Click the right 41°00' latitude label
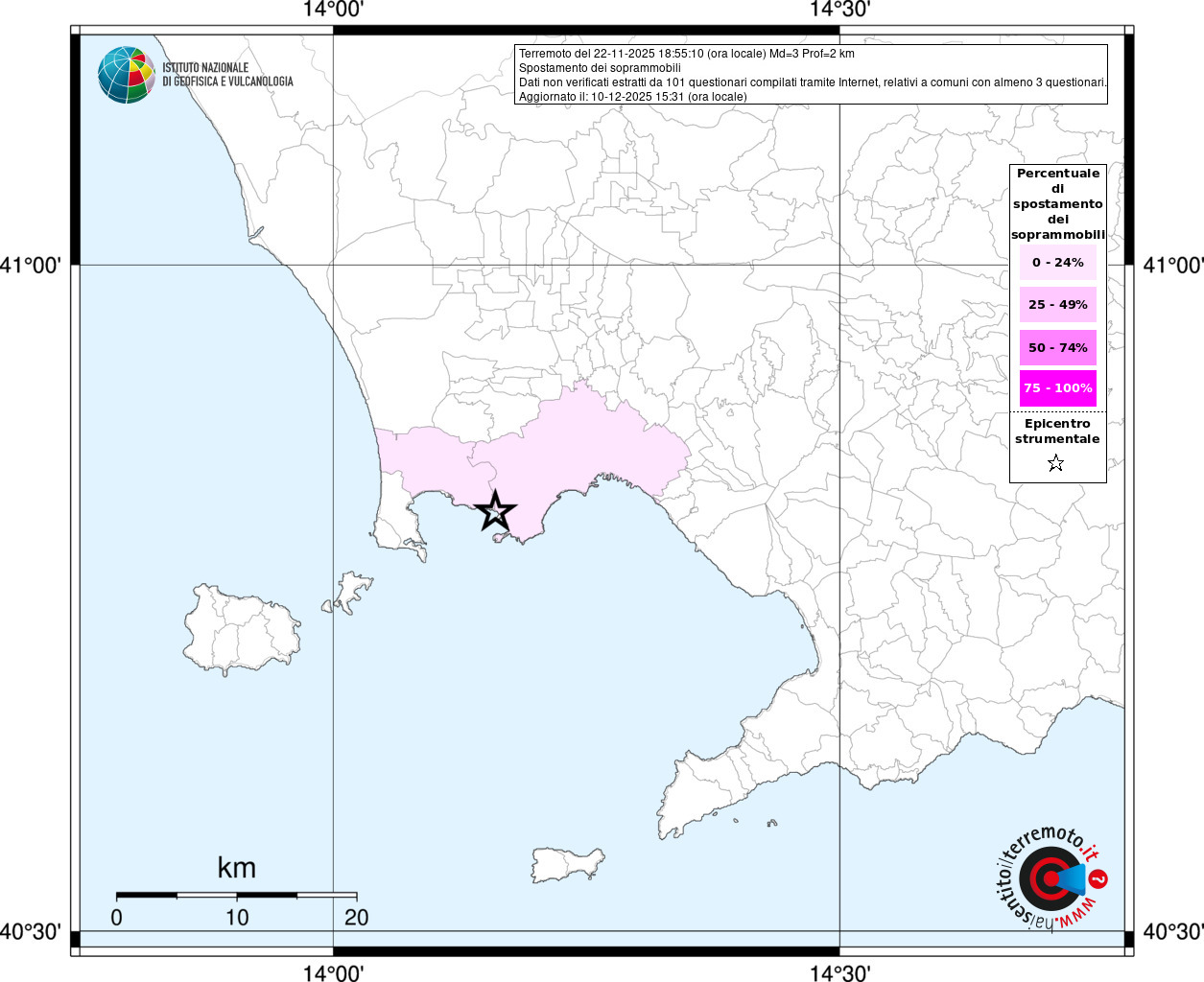 [1173, 266]
